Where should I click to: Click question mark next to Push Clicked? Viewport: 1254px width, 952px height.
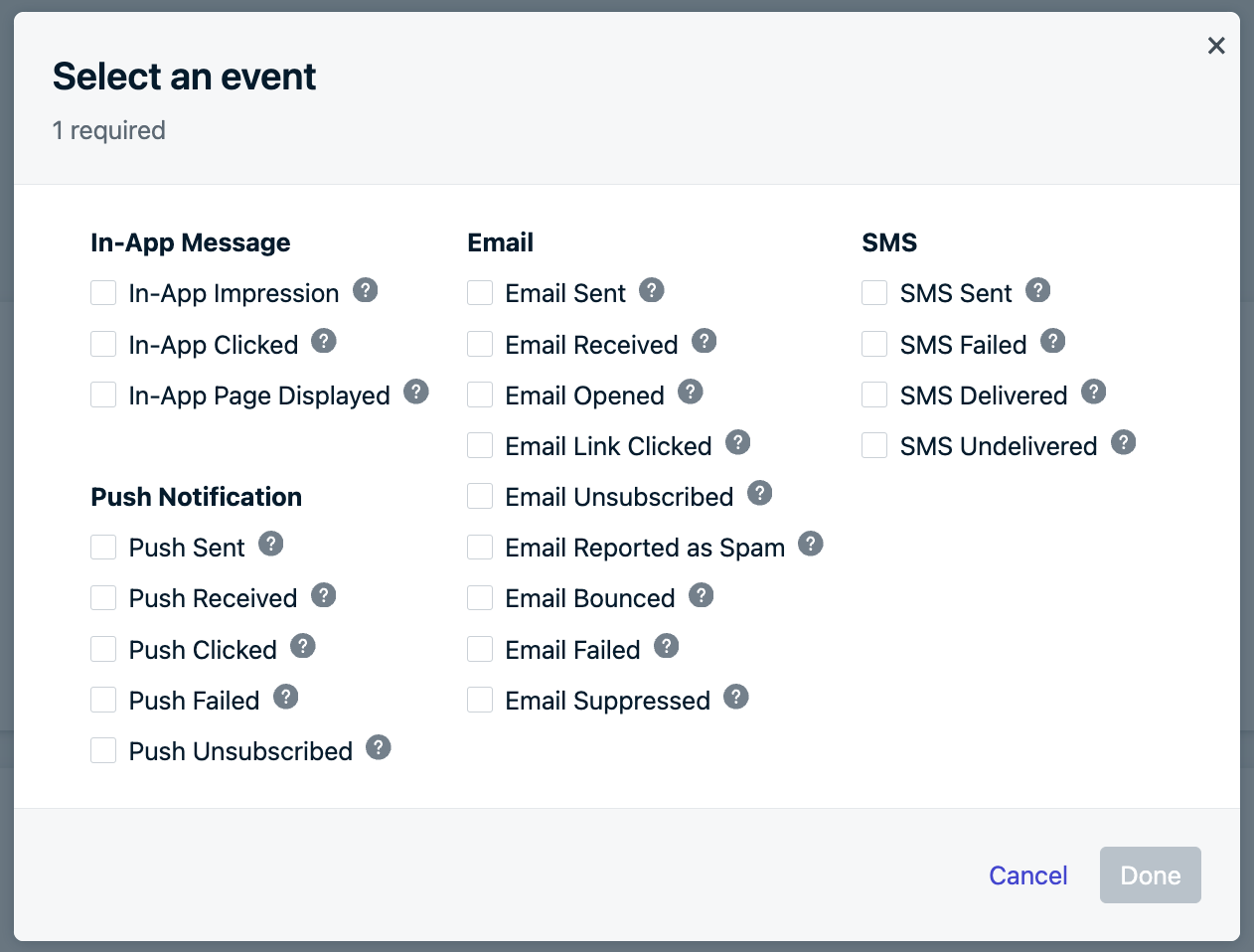click(303, 646)
